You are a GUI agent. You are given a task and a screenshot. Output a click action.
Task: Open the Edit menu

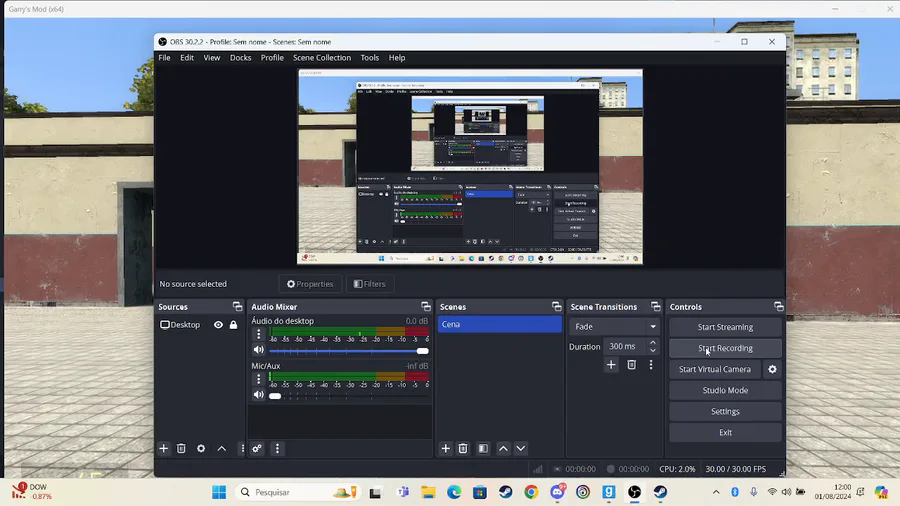pos(187,58)
